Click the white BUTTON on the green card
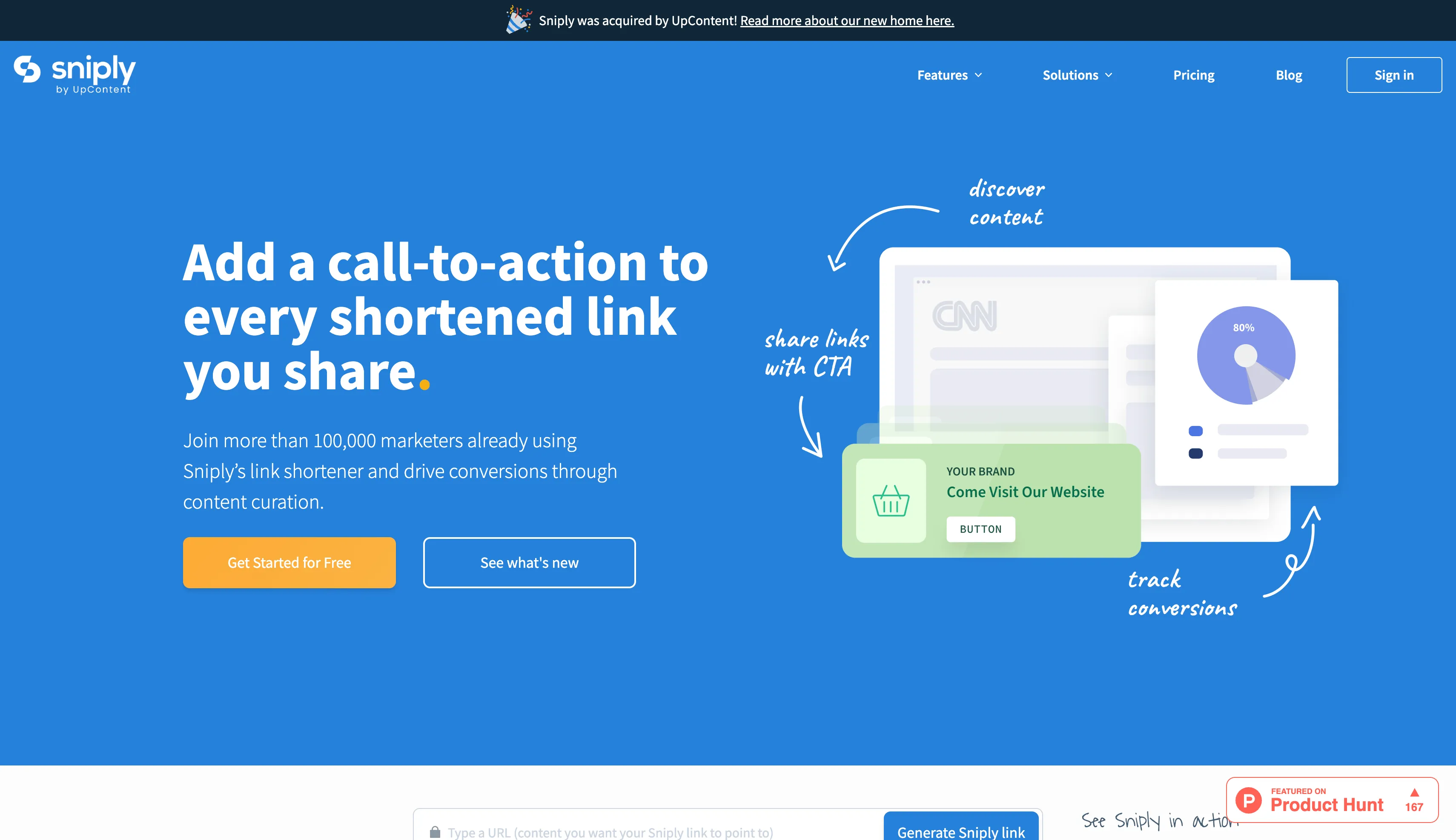 click(980, 529)
